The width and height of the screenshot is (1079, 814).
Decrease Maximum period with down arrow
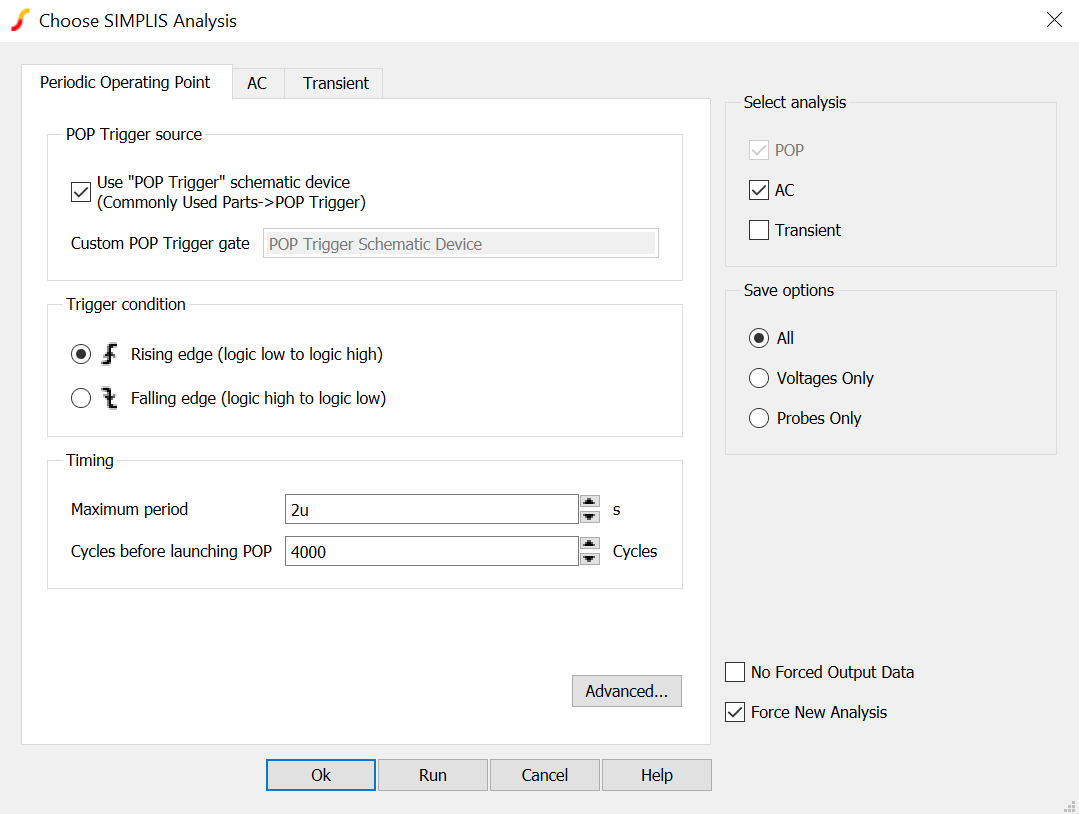pos(590,517)
